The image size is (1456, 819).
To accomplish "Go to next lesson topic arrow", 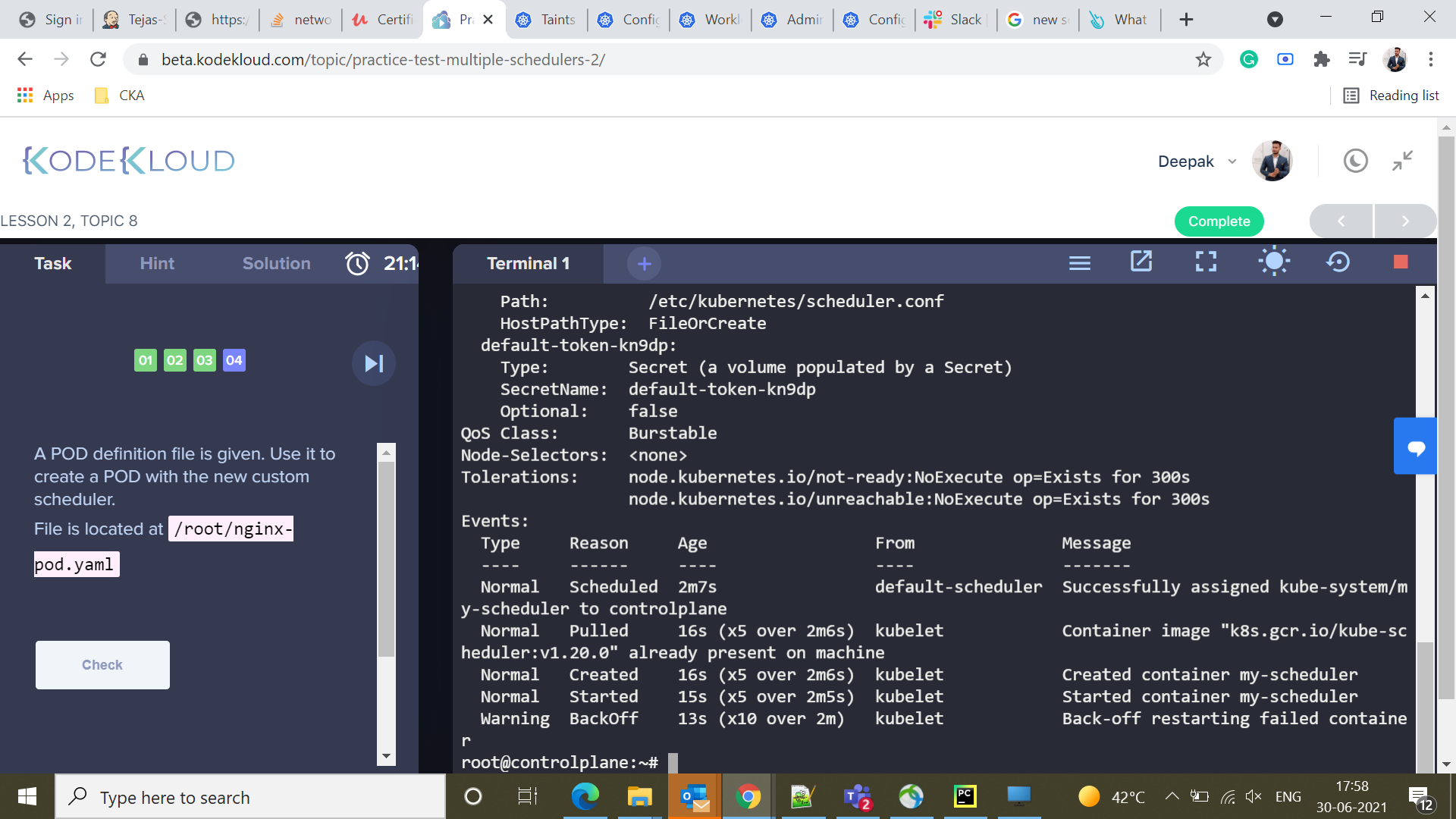I will pos(1404,221).
